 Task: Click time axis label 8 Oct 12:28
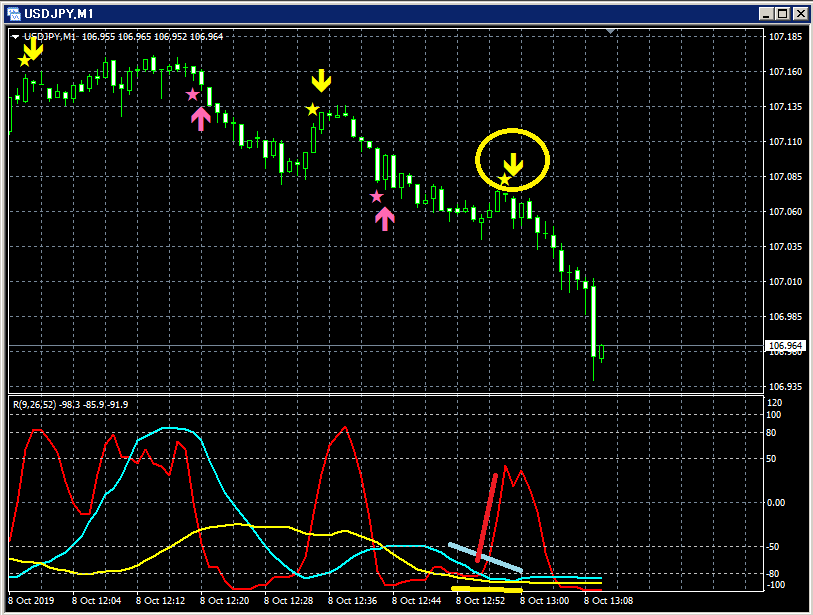288,600
